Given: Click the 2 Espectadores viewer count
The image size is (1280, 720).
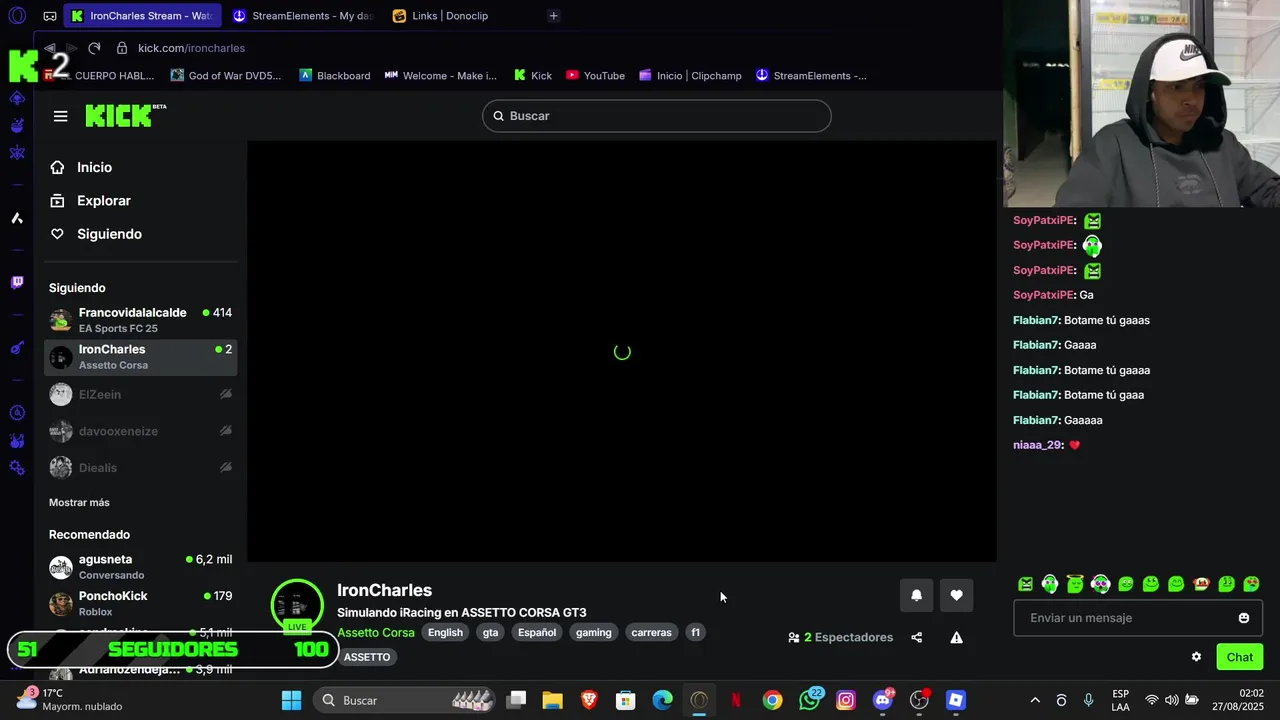Looking at the screenshot, I should click(x=840, y=637).
